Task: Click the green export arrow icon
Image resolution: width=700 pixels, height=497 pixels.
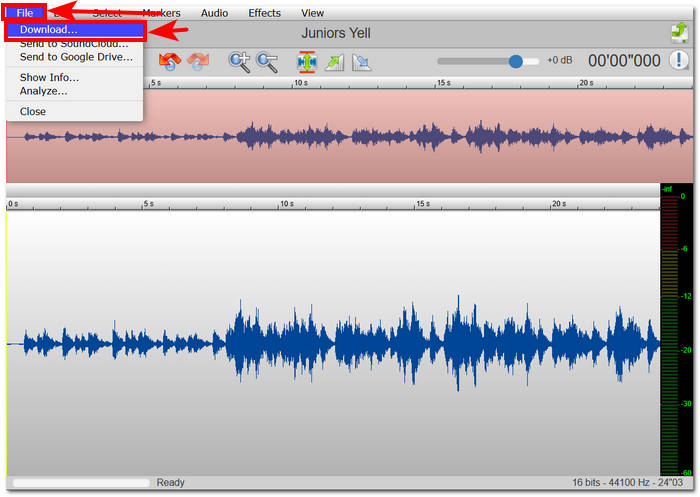Action: (x=679, y=33)
